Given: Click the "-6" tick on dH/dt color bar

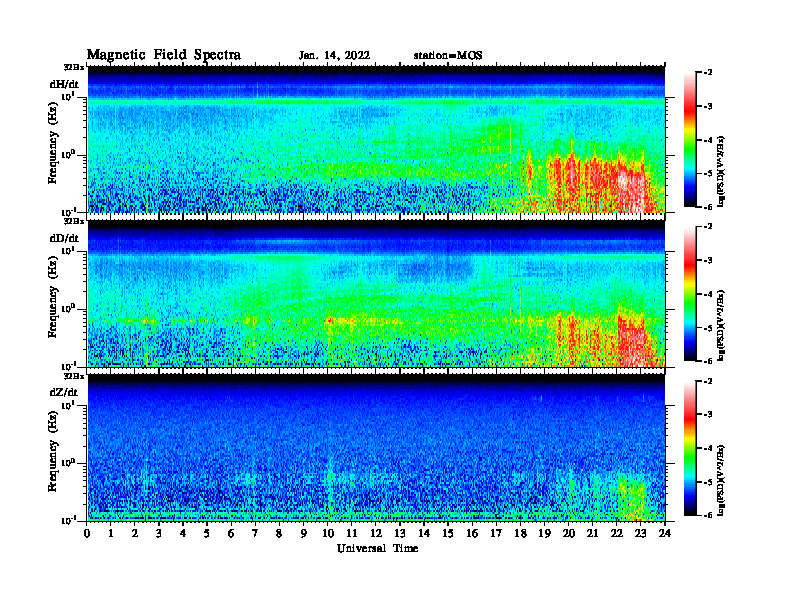Looking at the screenshot, I should tap(708, 207).
